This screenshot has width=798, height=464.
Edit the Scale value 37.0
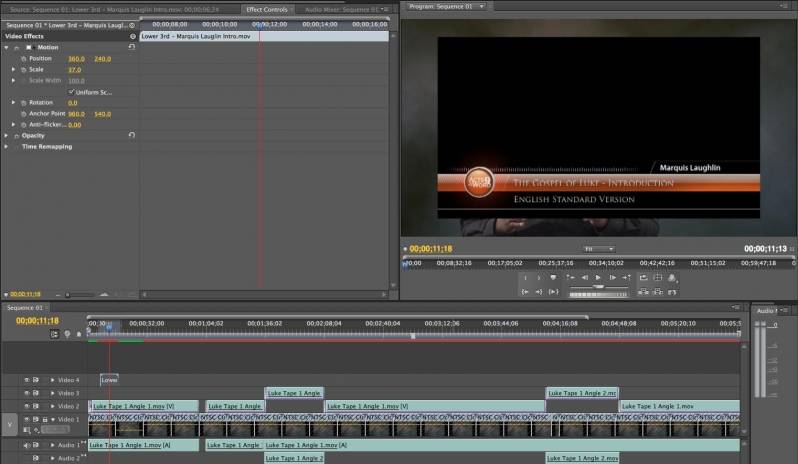74,70
